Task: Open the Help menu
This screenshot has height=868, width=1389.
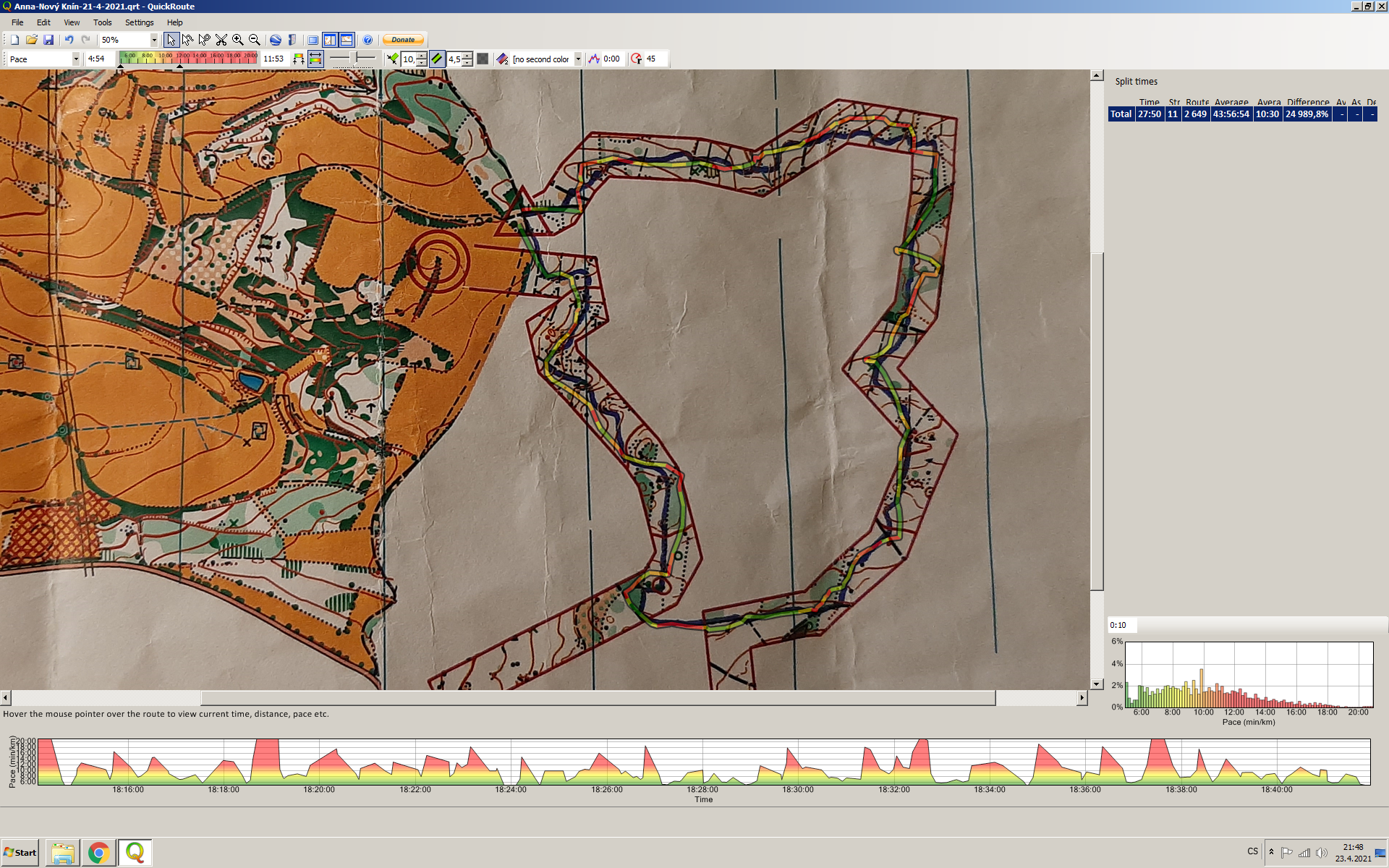Action: point(174,22)
